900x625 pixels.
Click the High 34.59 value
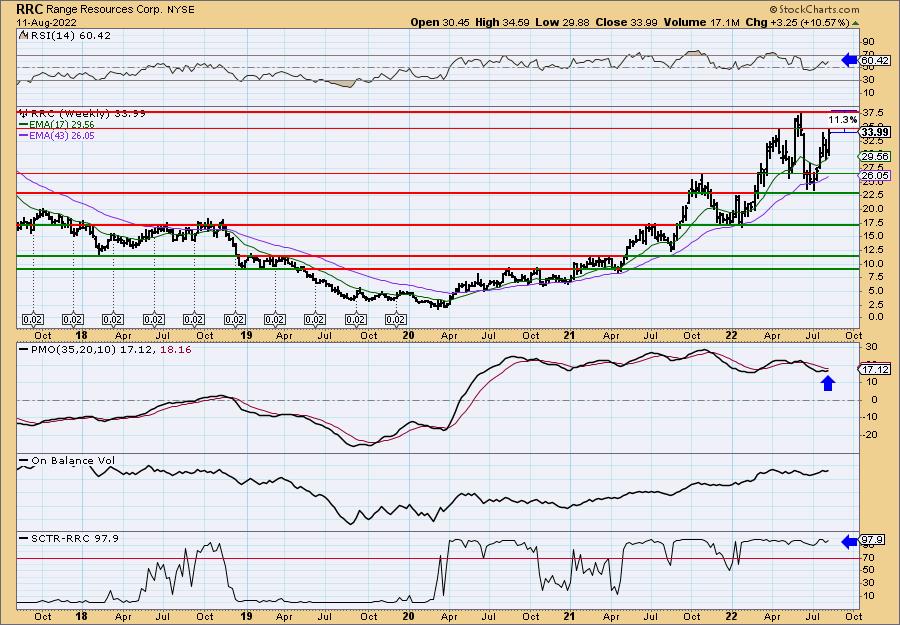tap(502, 22)
